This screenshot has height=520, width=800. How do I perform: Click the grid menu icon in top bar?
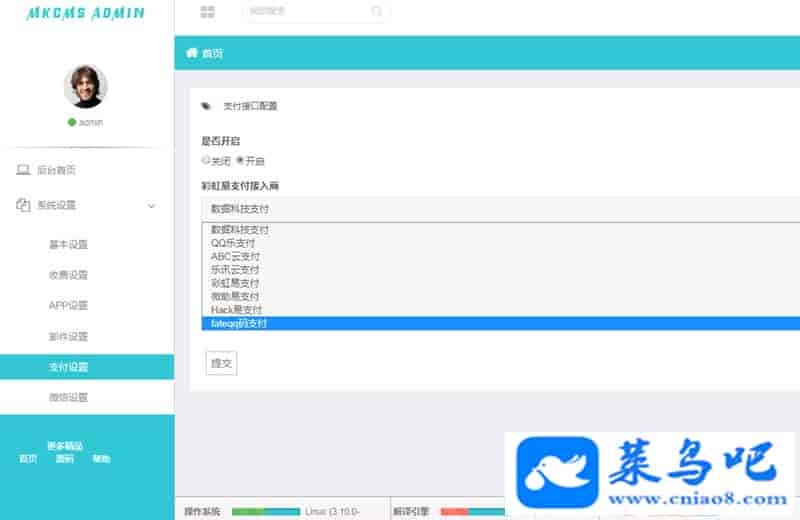pyautogui.click(x=207, y=12)
